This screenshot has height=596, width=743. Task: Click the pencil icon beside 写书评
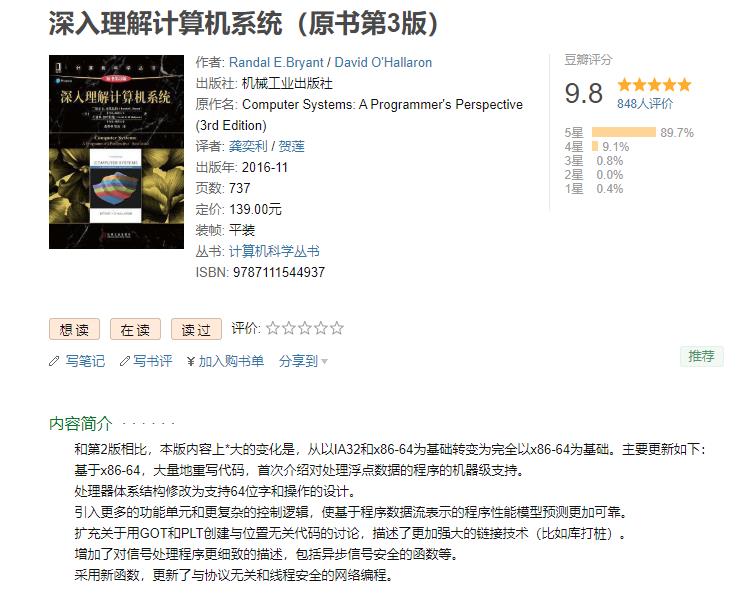point(125,361)
